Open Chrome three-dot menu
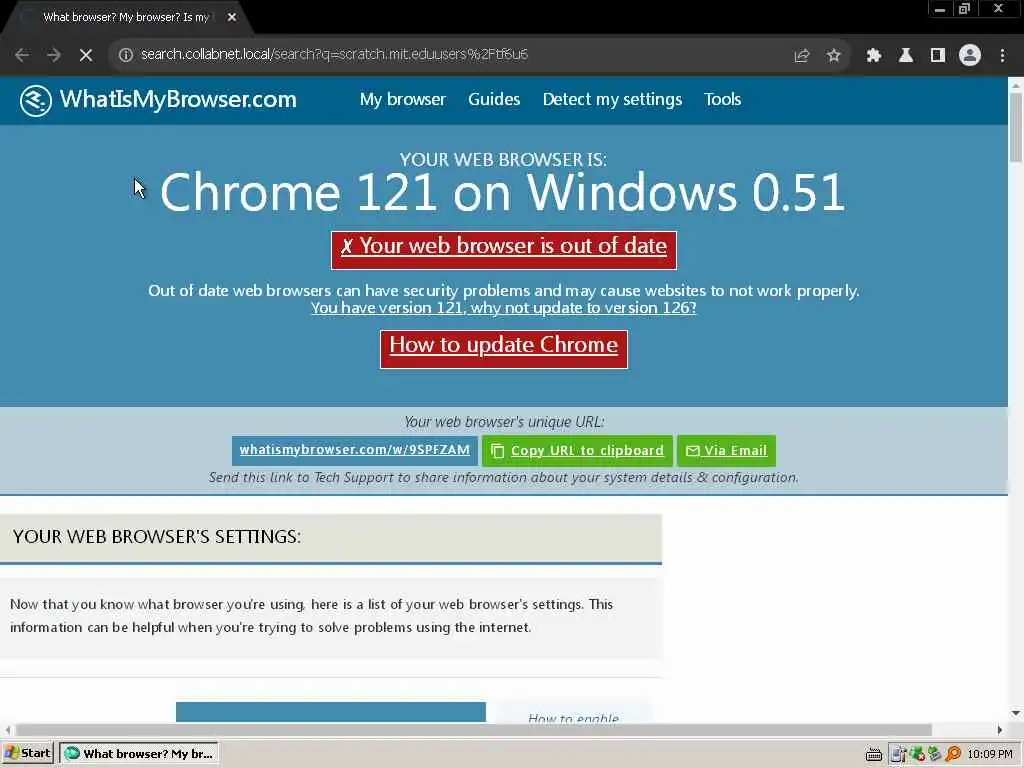This screenshot has width=1024, height=768. (1002, 56)
